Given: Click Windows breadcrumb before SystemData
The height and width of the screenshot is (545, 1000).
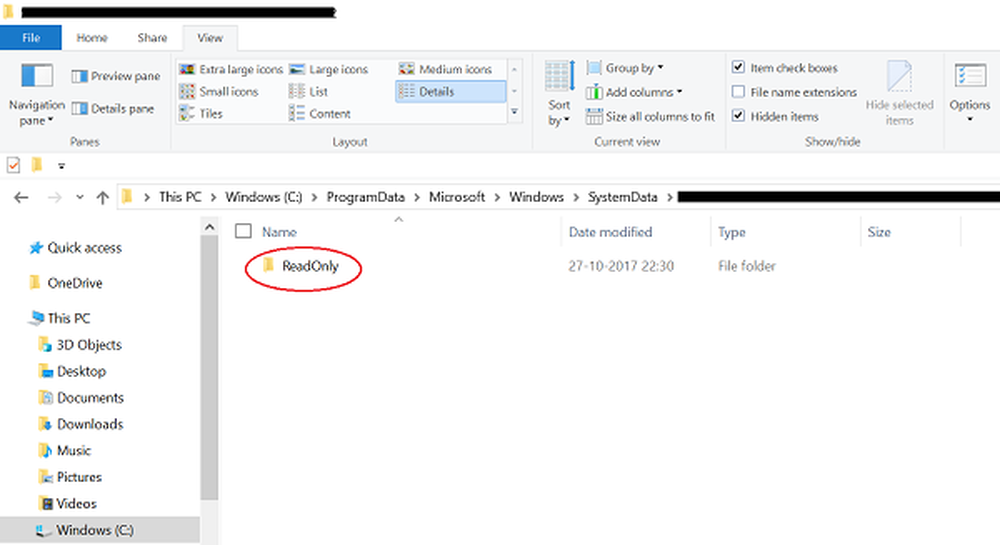Looking at the screenshot, I should (536, 198).
